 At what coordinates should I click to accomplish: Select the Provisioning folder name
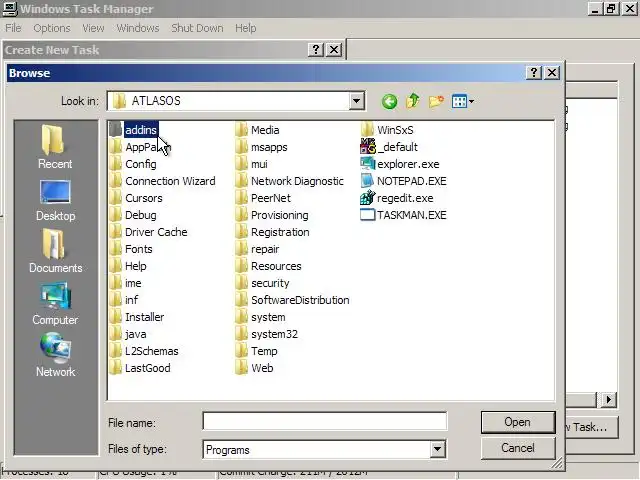pos(280,215)
